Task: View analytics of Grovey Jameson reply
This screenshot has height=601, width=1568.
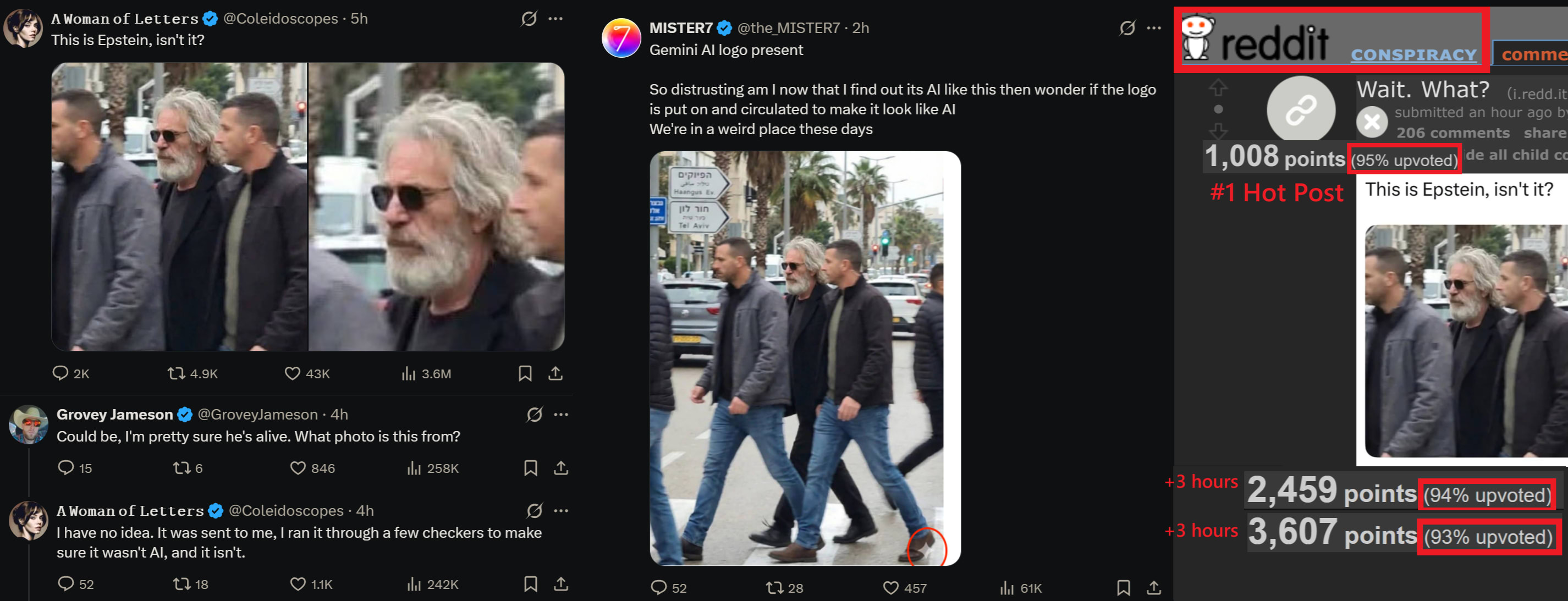Action: pos(414,468)
